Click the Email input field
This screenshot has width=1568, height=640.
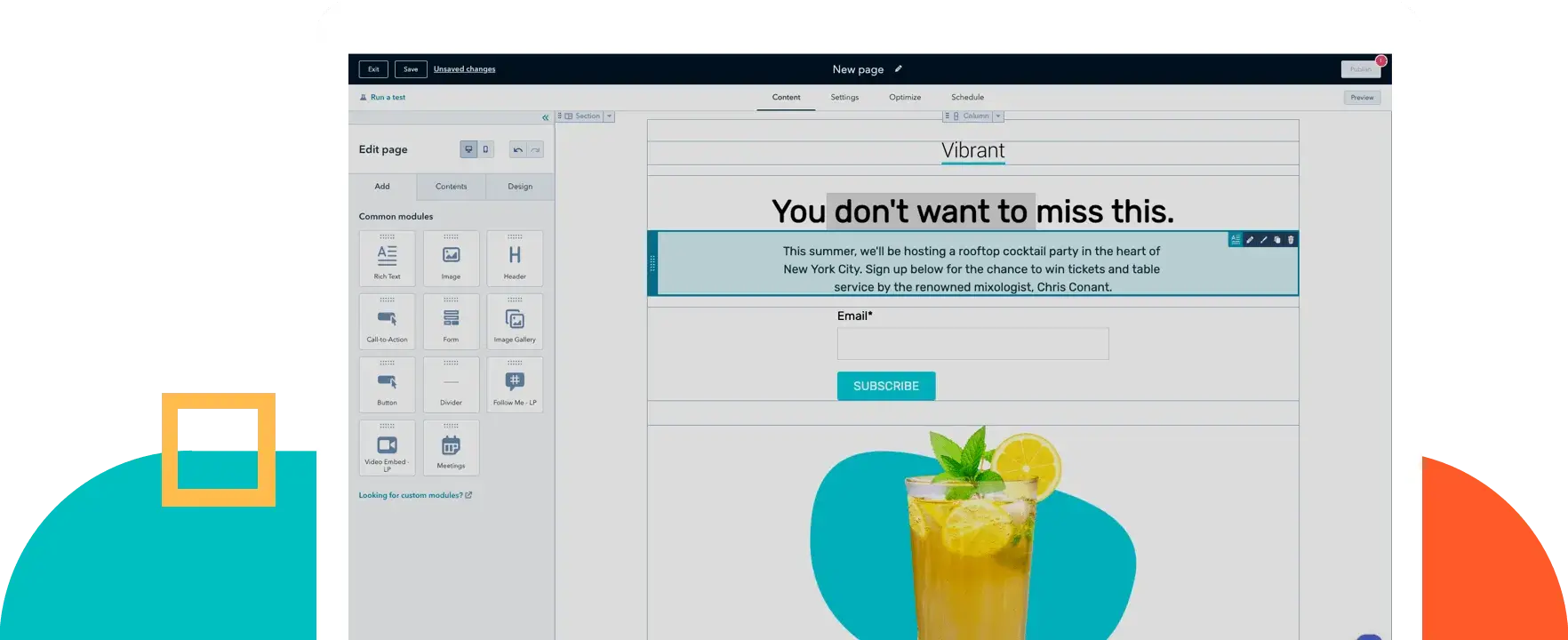click(x=972, y=343)
